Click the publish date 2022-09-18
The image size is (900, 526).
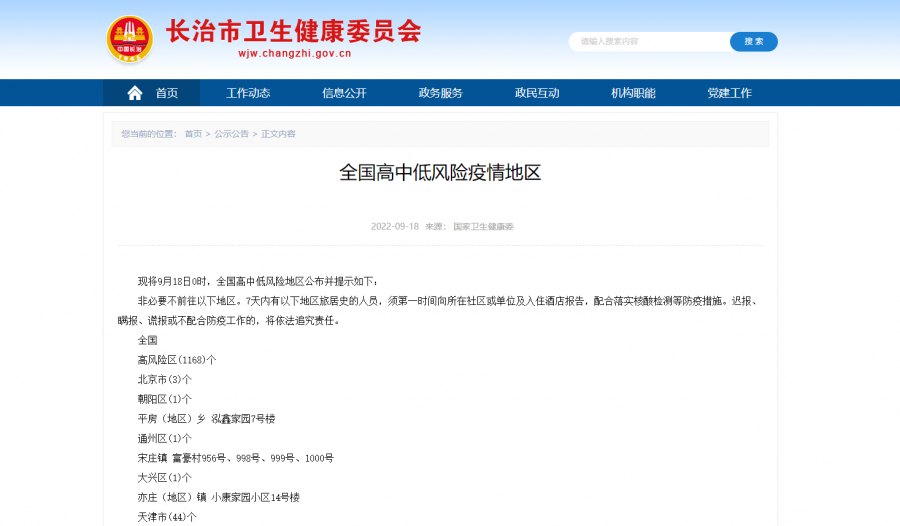point(394,227)
